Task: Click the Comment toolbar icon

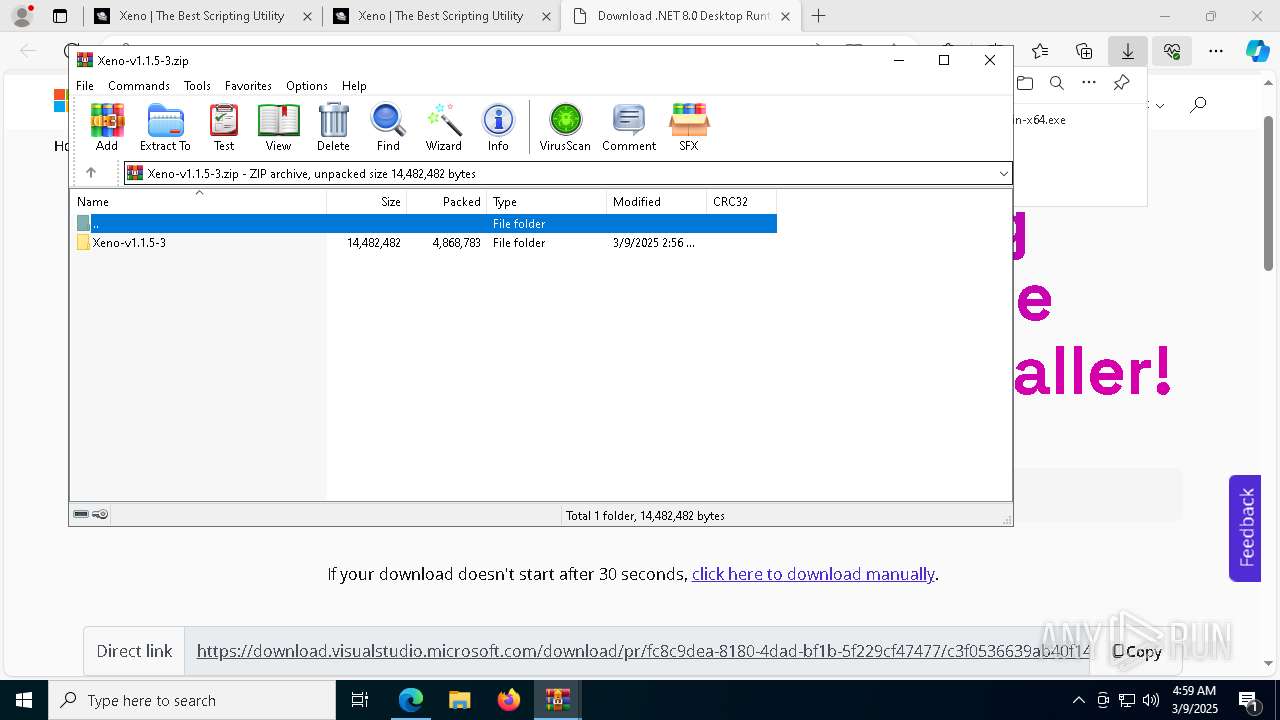Action: [x=629, y=127]
